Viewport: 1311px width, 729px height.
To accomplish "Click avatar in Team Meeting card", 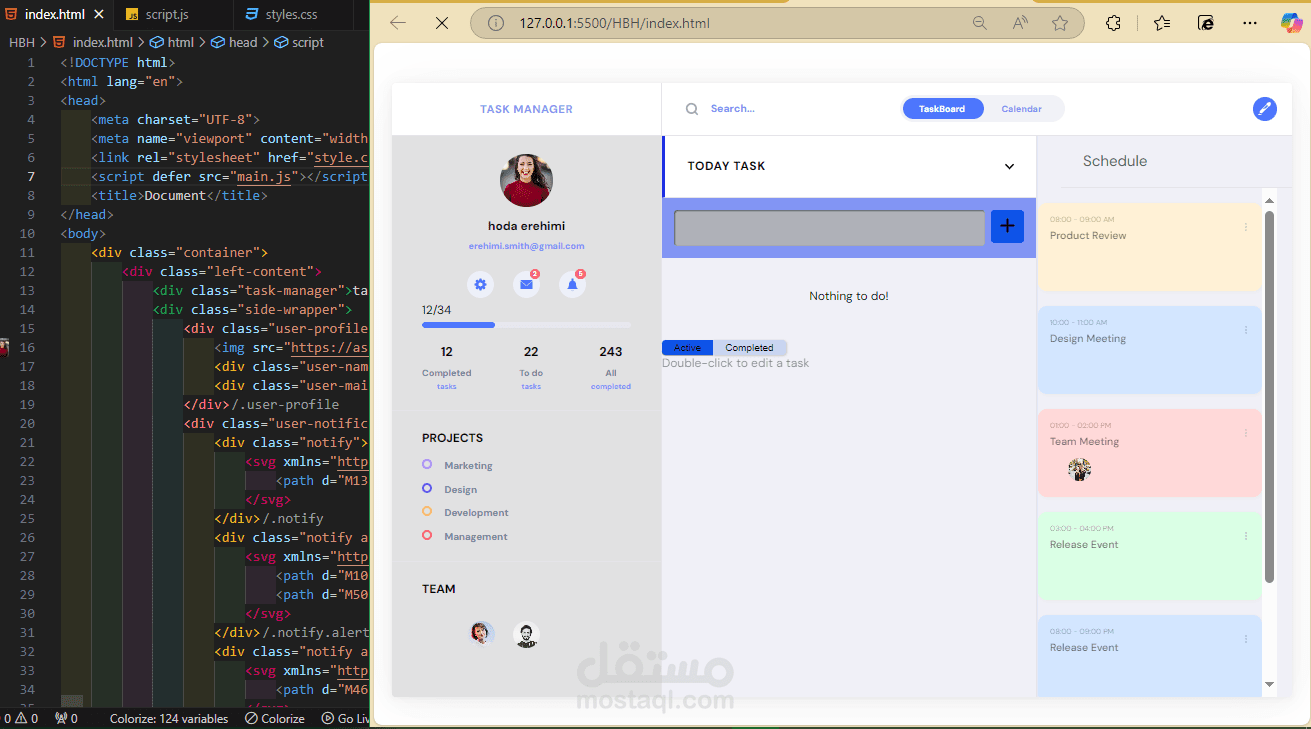I will point(1079,469).
